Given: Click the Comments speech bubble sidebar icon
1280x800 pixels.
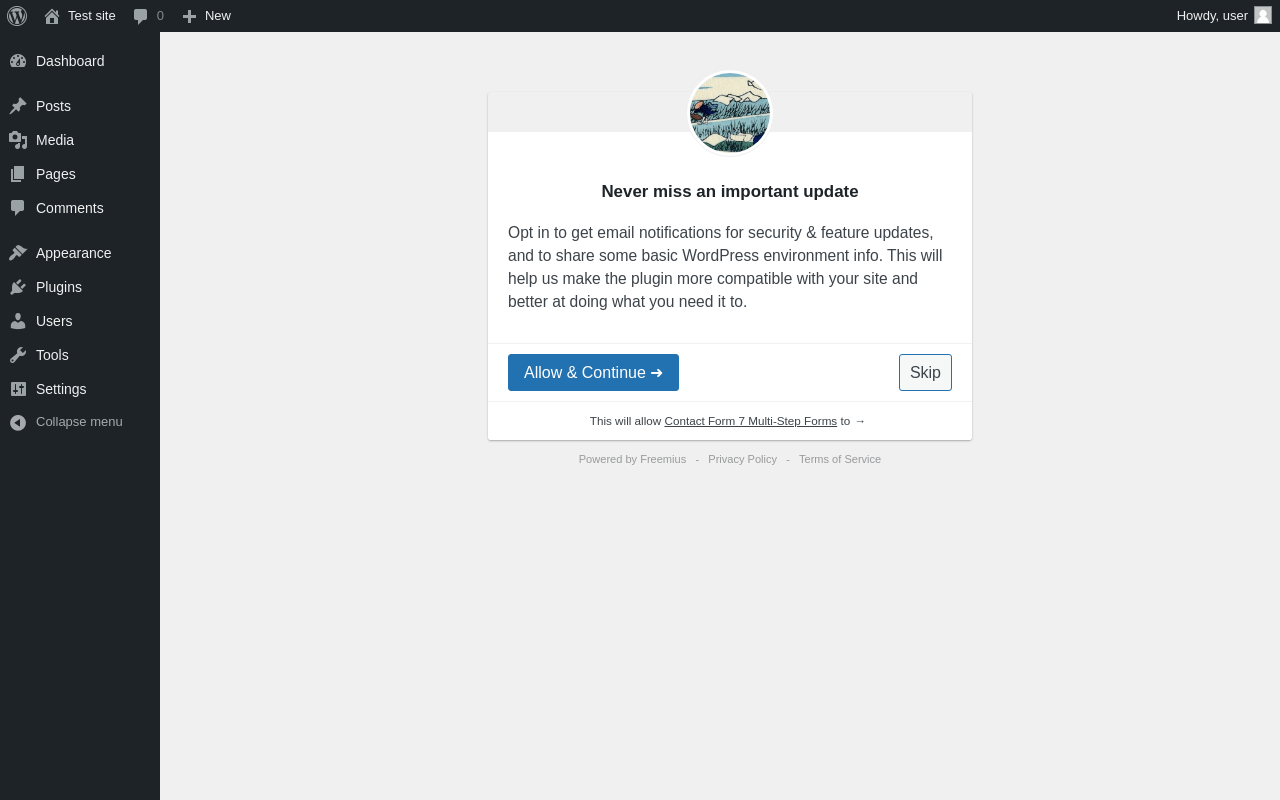Looking at the screenshot, I should click(x=18, y=208).
